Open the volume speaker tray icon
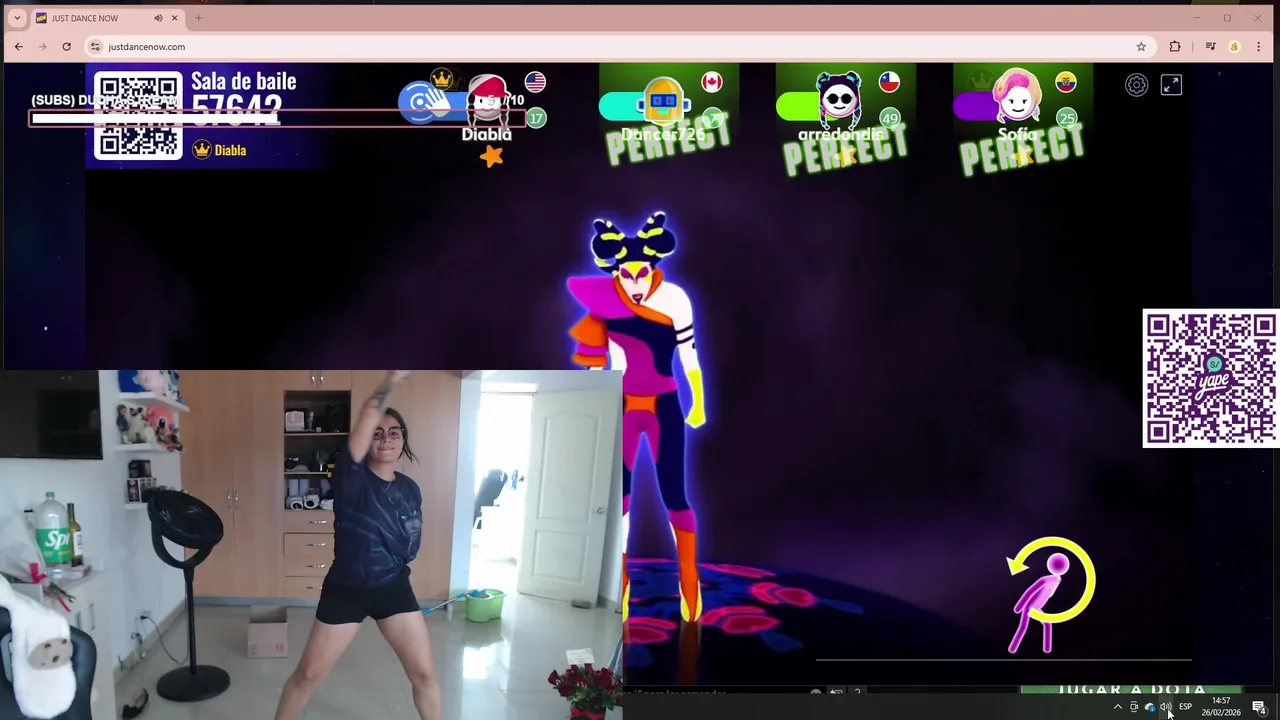Image resolution: width=1280 pixels, height=720 pixels. (x=1166, y=707)
